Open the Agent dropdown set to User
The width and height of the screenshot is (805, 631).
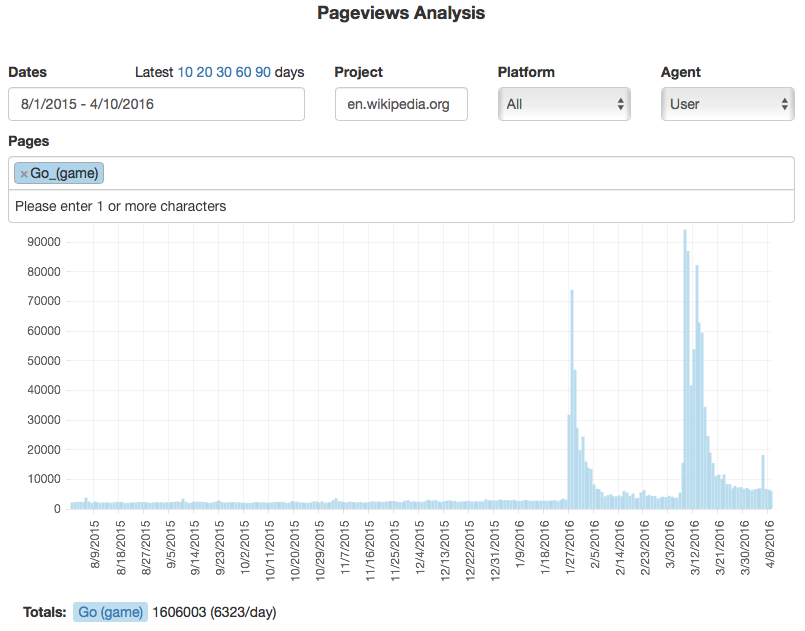tap(726, 104)
